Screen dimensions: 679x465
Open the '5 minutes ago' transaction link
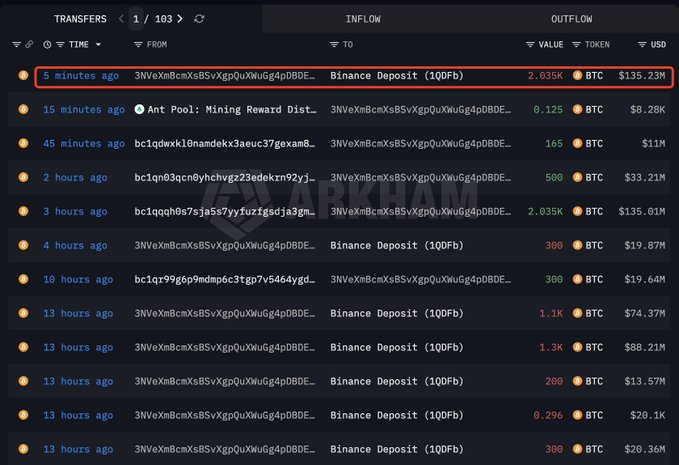(80, 76)
